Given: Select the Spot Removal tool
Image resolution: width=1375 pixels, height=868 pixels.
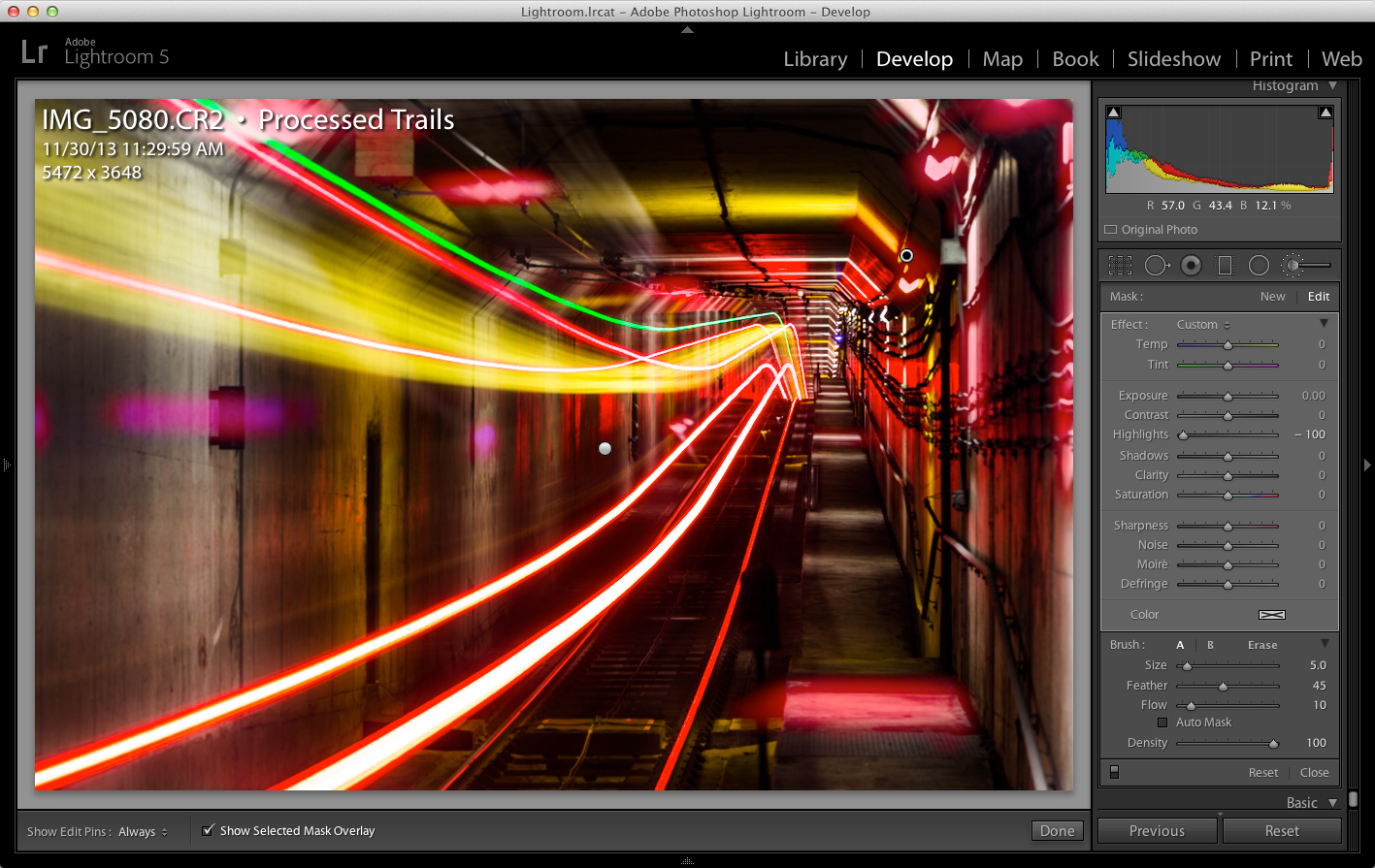Looking at the screenshot, I should coord(1157,265).
